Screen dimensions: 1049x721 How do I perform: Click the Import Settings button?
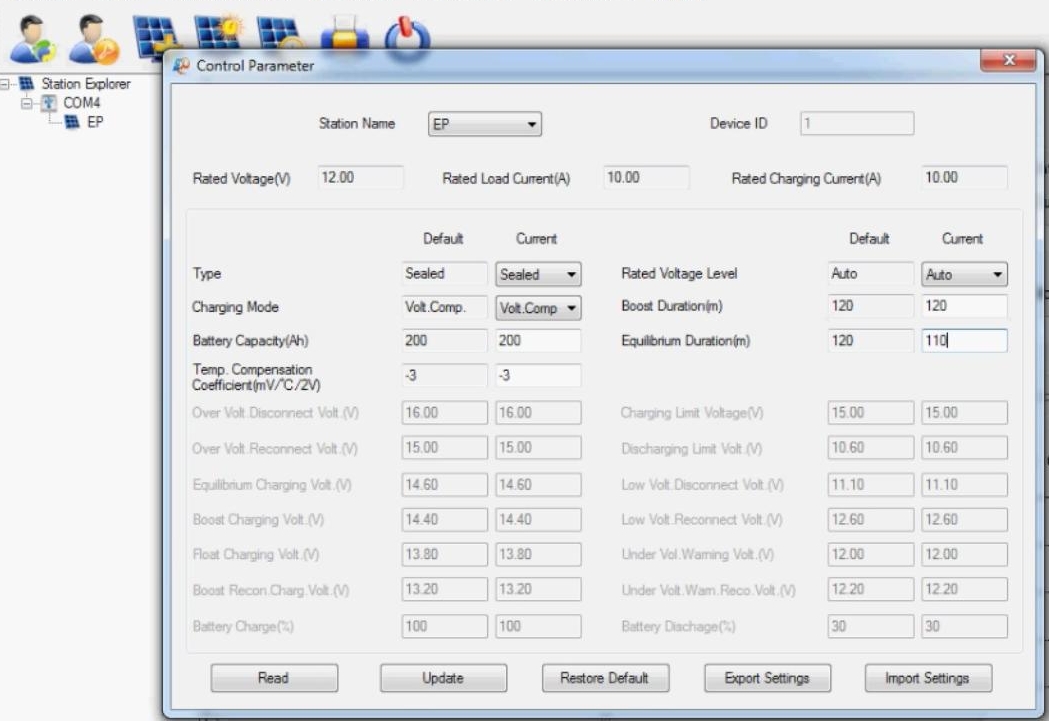click(x=927, y=678)
